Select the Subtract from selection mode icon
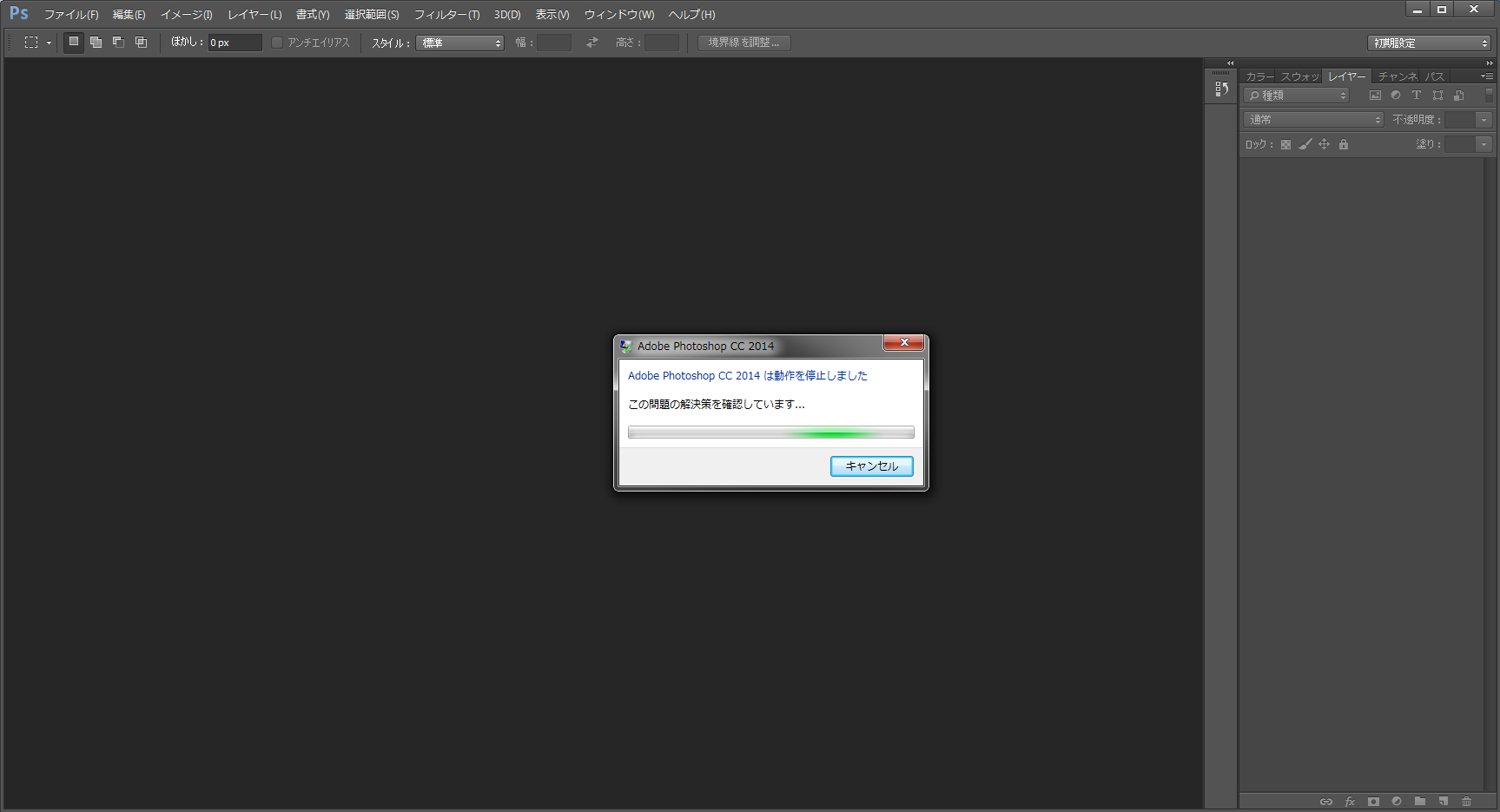The height and width of the screenshot is (812, 1500). pos(119,42)
